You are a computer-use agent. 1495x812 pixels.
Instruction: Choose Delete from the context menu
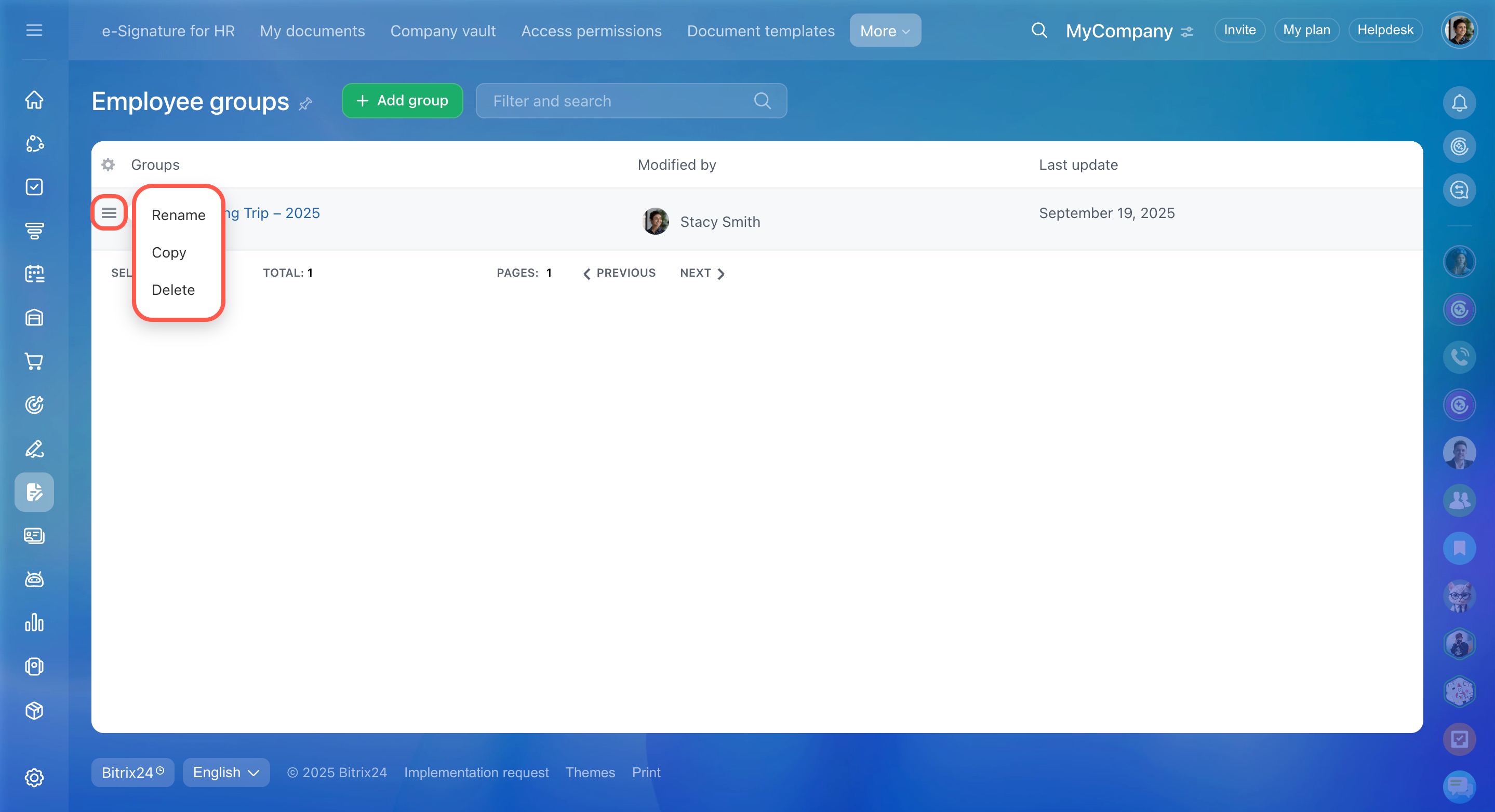(173, 290)
